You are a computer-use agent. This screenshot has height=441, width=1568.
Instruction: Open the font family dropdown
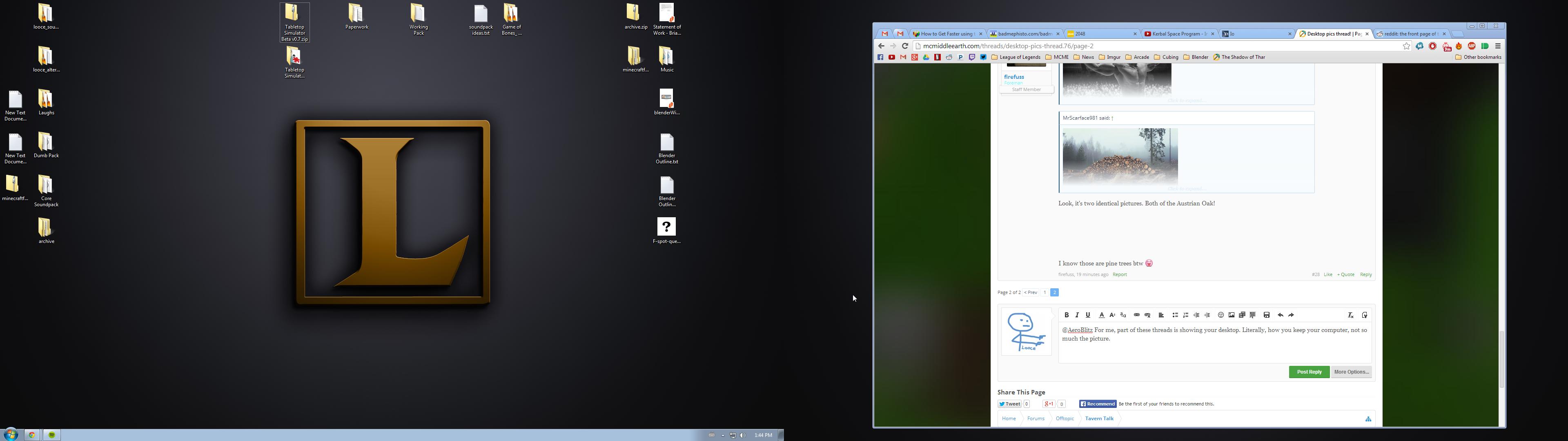1123,315
